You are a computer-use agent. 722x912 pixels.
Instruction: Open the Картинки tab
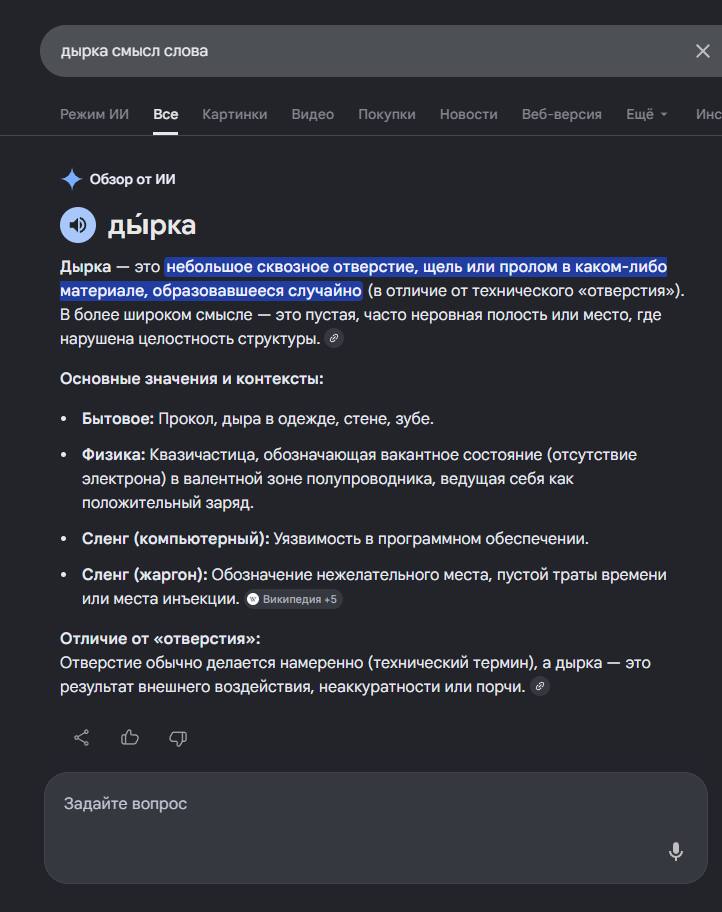click(234, 114)
